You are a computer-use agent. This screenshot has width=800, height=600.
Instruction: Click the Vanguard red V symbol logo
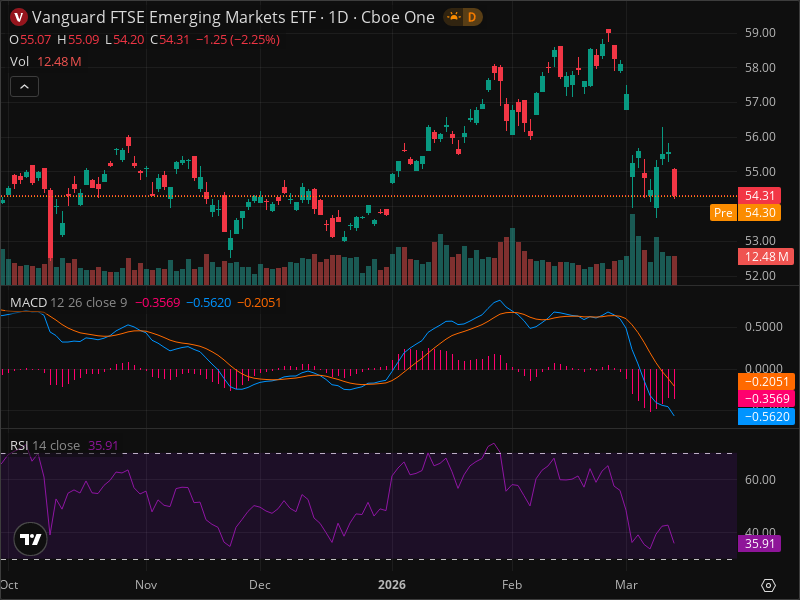[x=19, y=17]
